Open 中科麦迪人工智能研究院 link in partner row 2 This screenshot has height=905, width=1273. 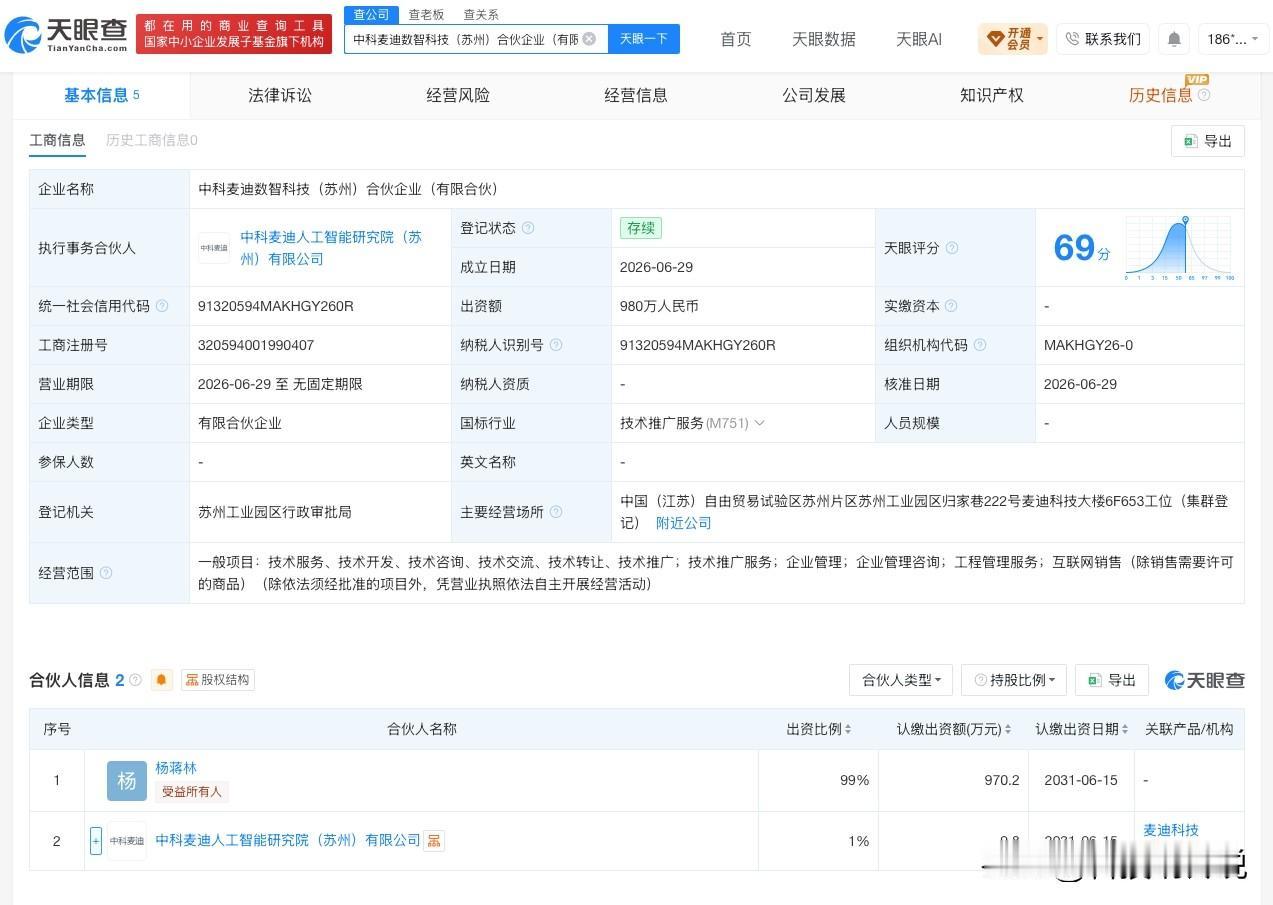click(x=288, y=841)
